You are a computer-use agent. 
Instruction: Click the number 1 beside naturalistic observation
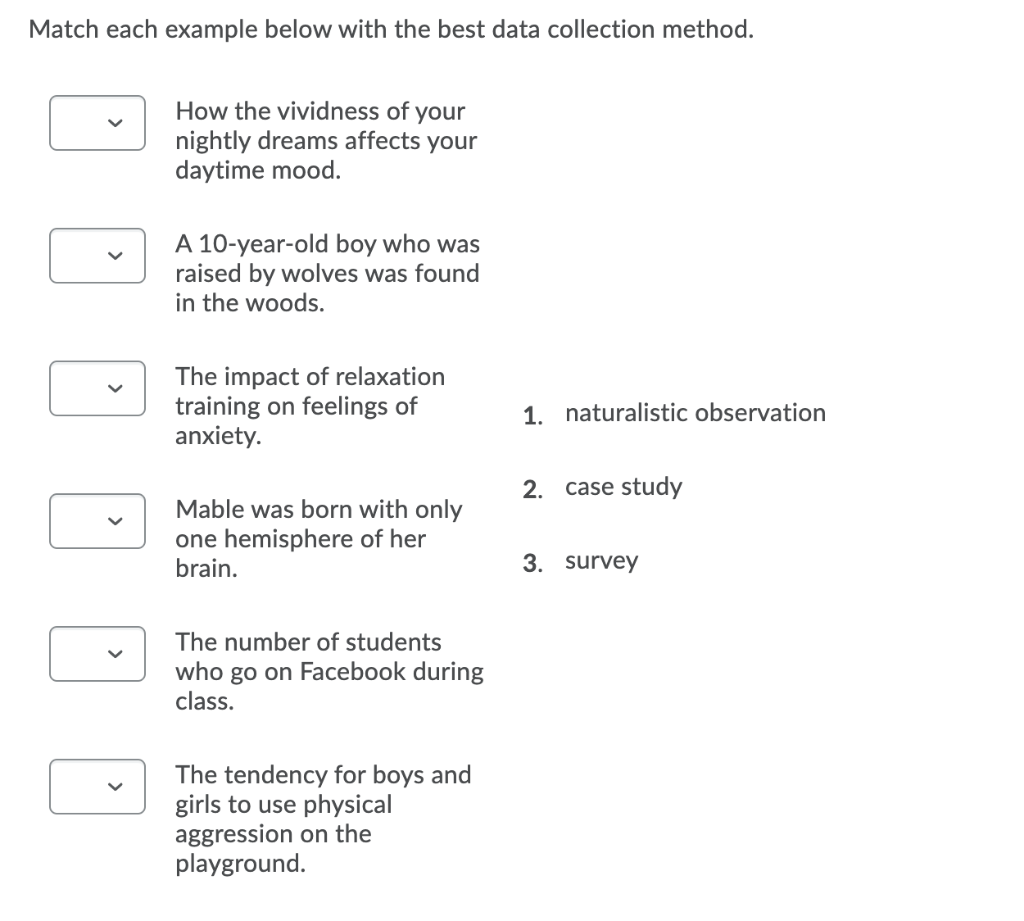529,413
